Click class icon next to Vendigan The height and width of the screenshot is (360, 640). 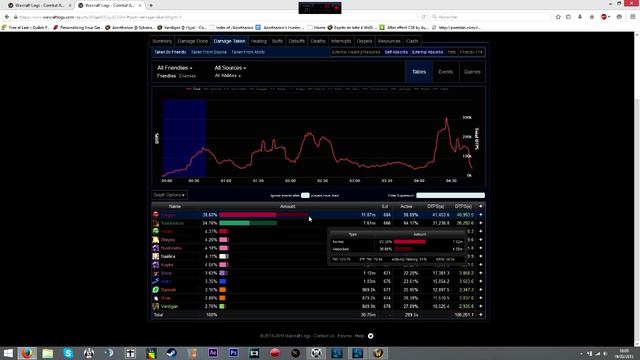point(156,306)
